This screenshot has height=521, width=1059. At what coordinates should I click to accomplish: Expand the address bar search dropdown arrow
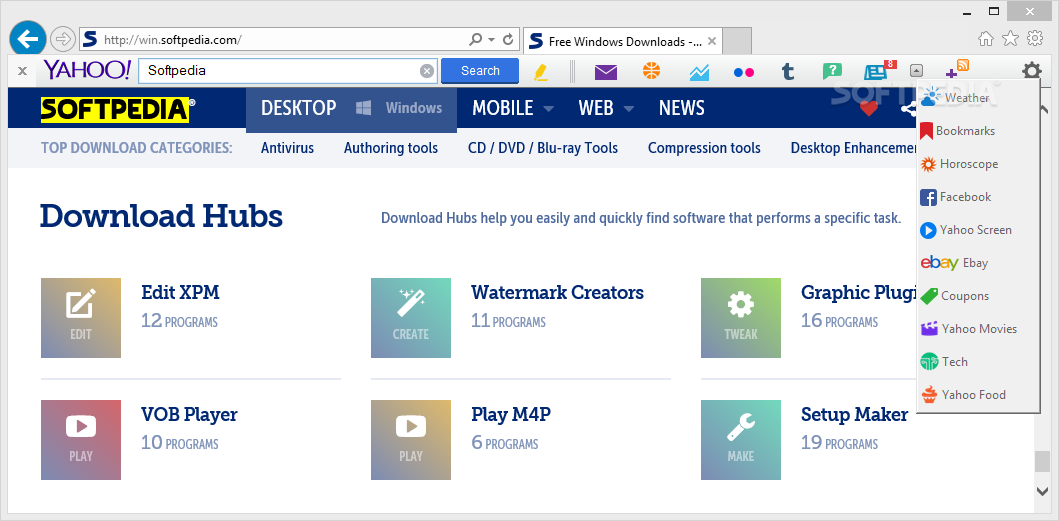[492, 40]
